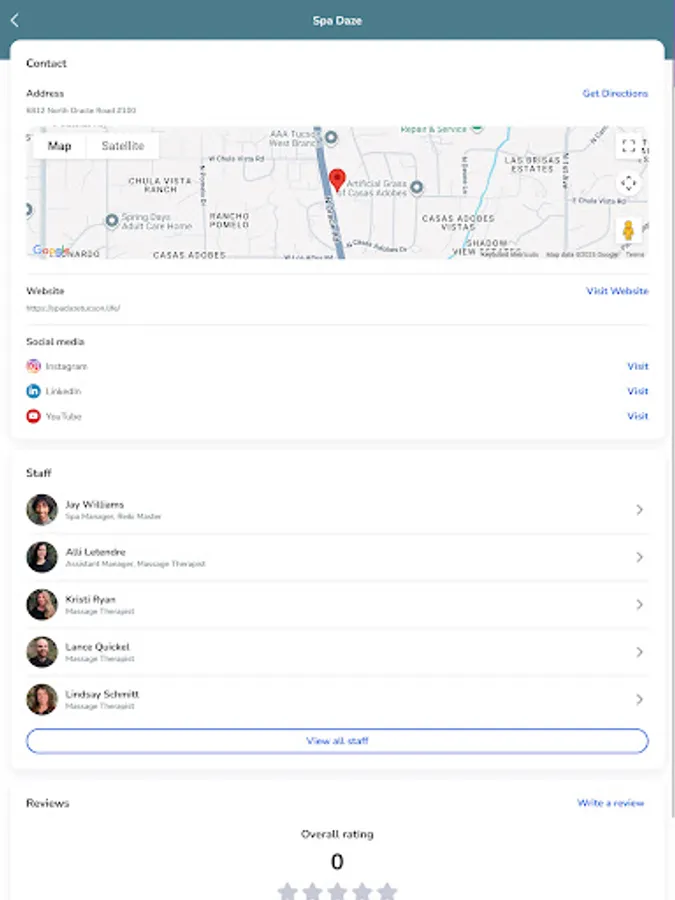
Task: Expand Jay Williams staff entry chevron
Action: point(639,510)
